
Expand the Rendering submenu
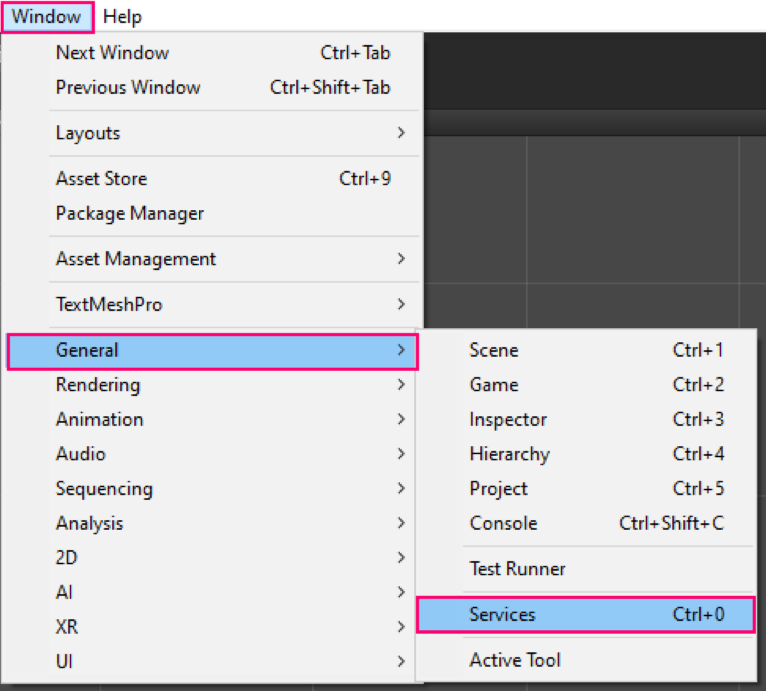(213, 385)
